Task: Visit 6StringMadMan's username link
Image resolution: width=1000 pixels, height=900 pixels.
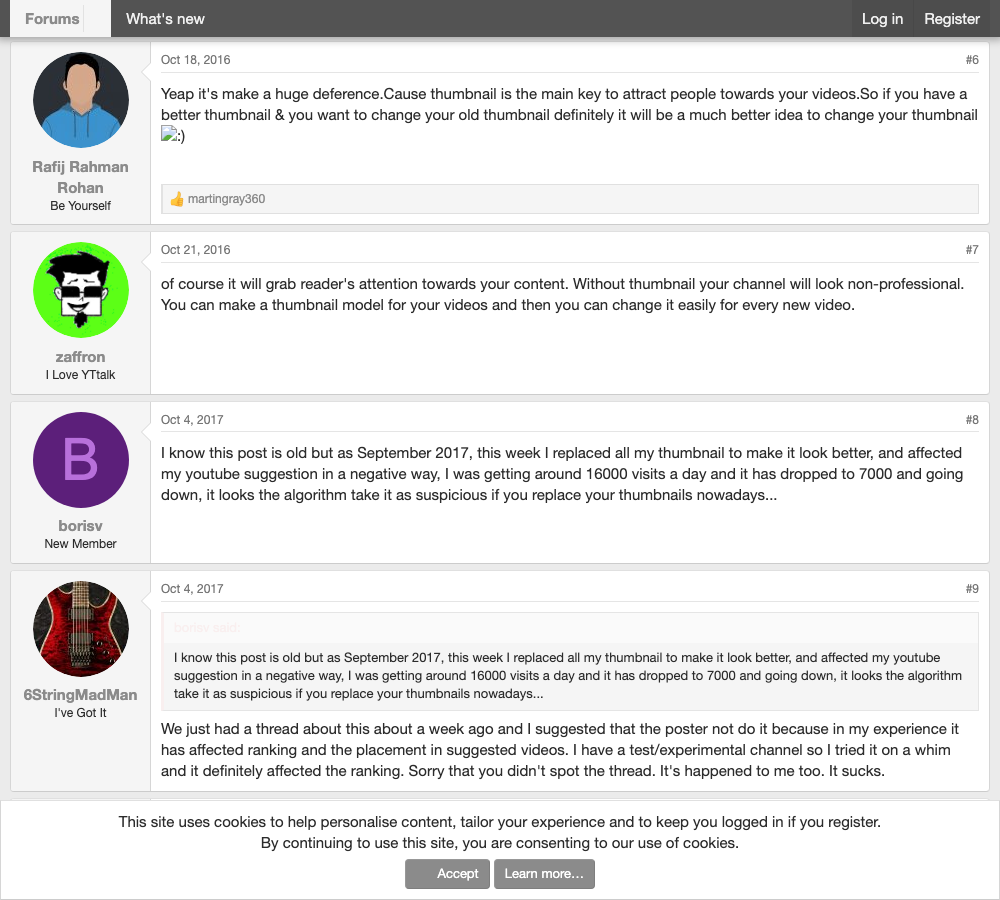Action: pyautogui.click(x=80, y=695)
